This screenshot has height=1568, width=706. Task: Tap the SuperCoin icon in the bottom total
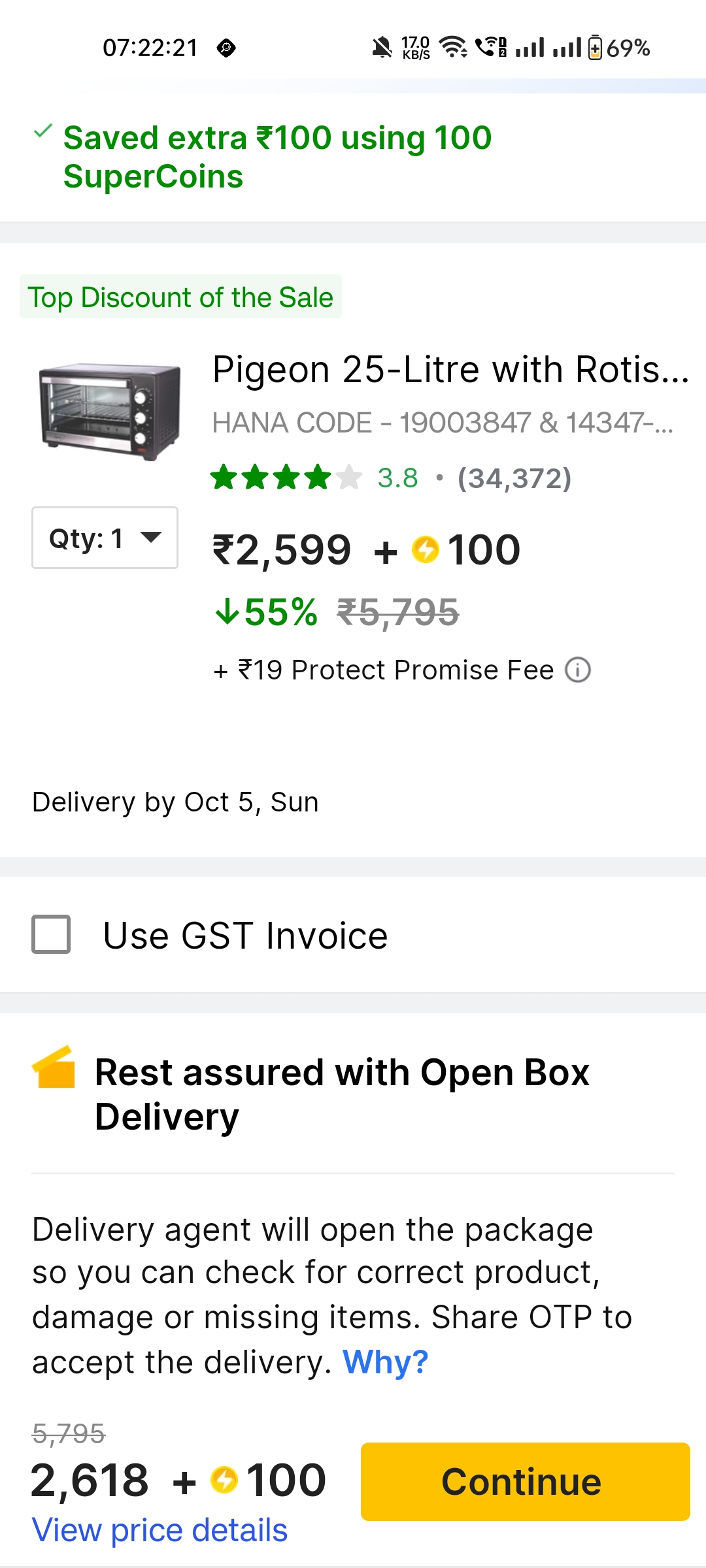click(x=224, y=1480)
